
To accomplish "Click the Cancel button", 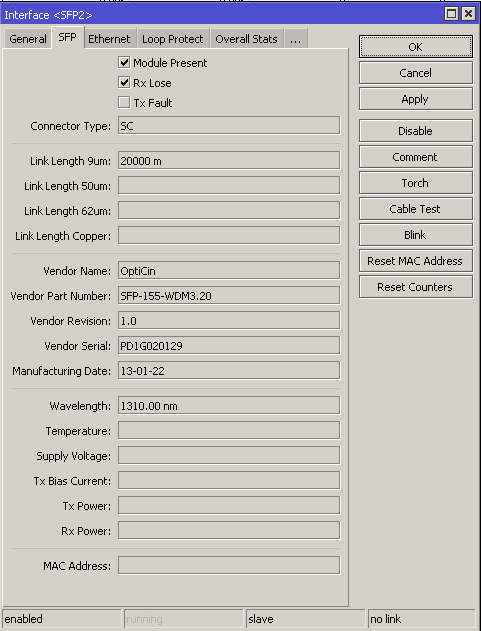I will click(416, 73).
